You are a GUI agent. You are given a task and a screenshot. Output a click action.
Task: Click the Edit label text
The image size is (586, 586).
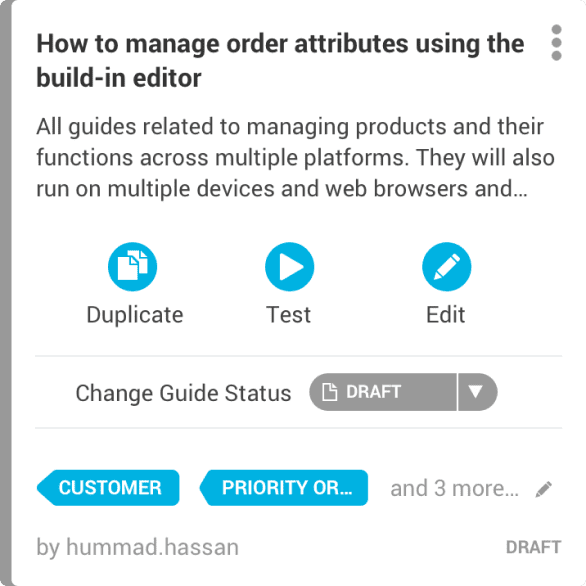445,315
